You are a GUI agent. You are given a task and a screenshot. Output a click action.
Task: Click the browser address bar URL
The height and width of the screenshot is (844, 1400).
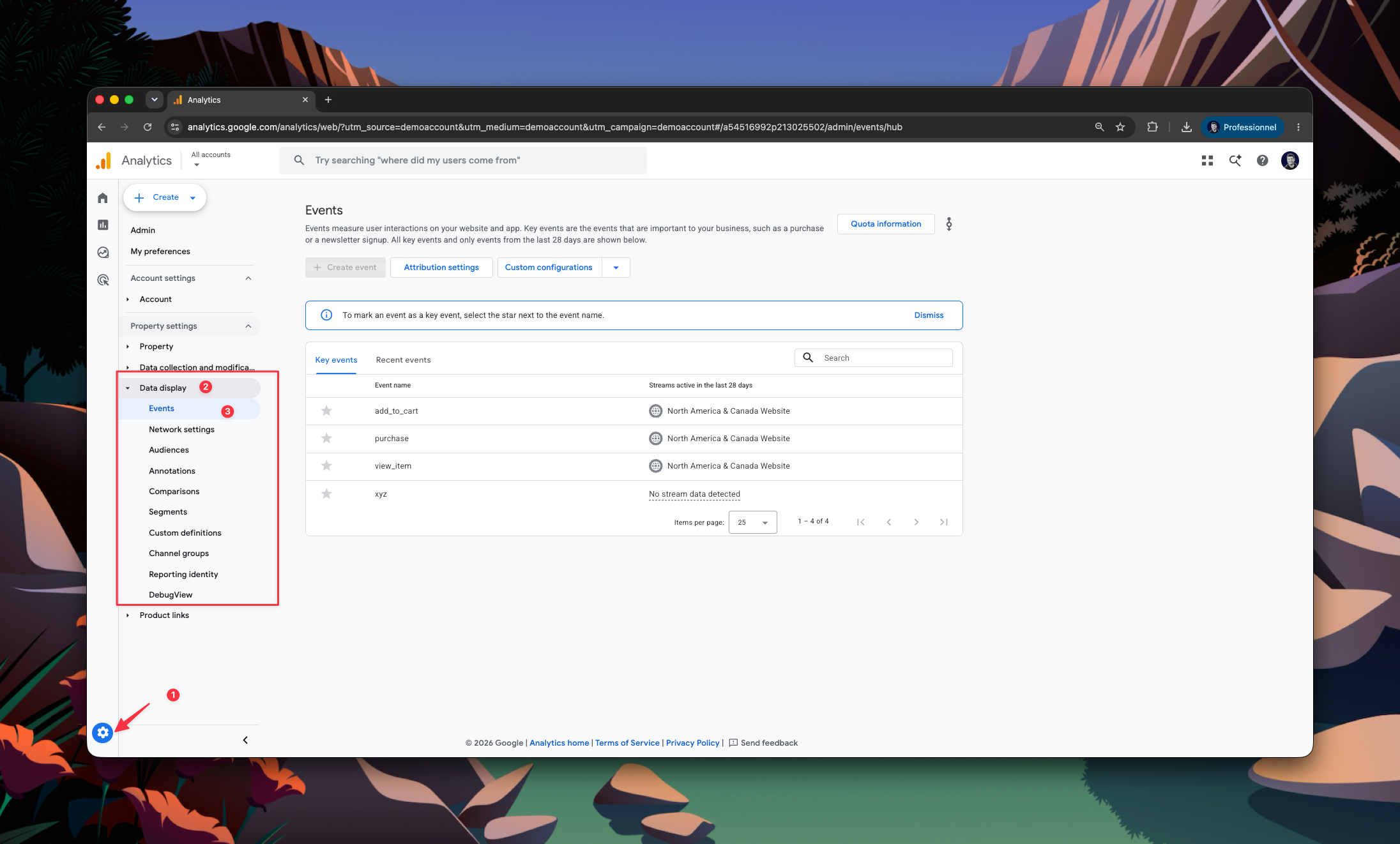pyautogui.click(x=544, y=127)
